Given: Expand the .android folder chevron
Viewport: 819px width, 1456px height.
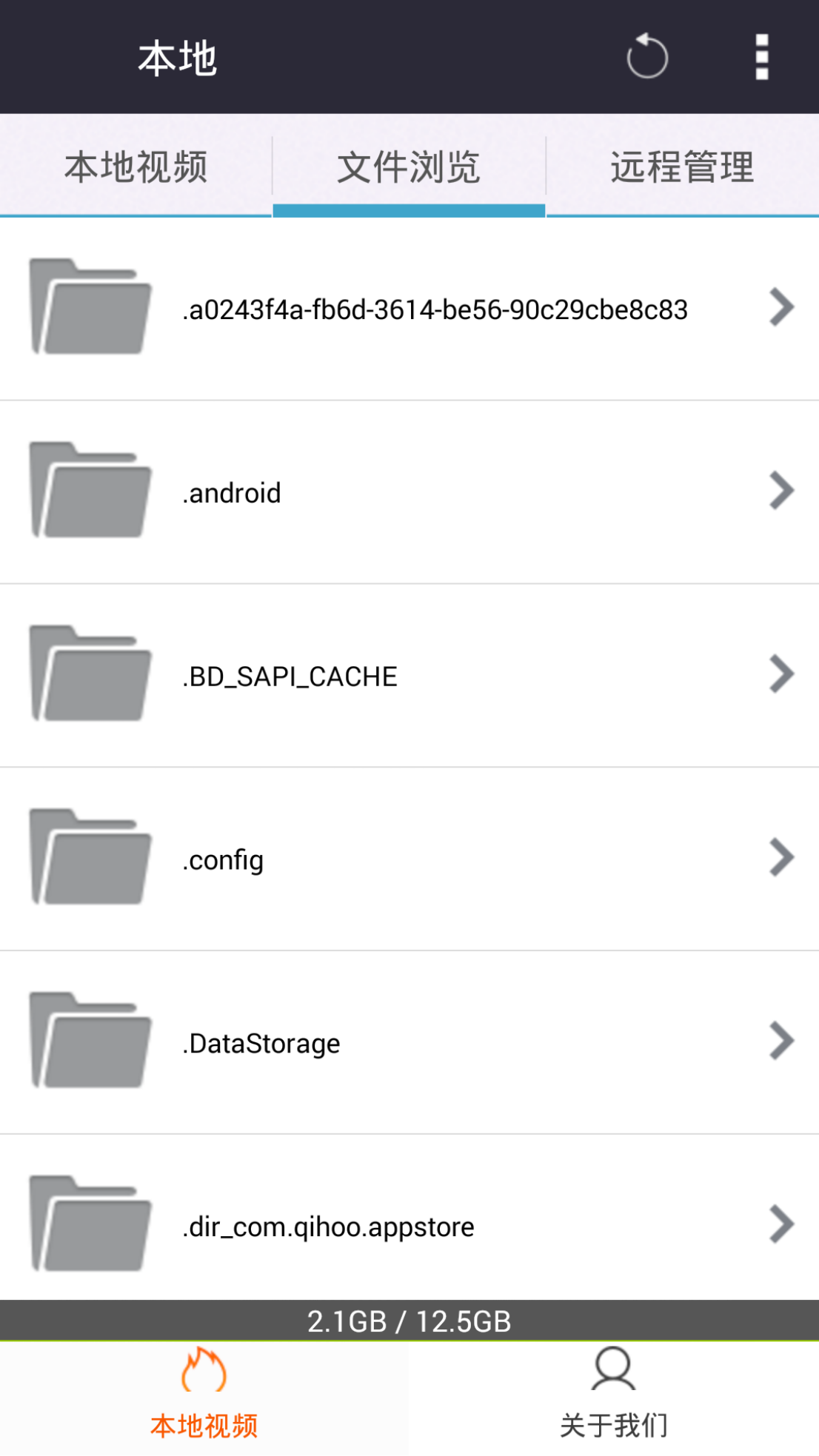Looking at the screenshot, I should coord(781,491).
